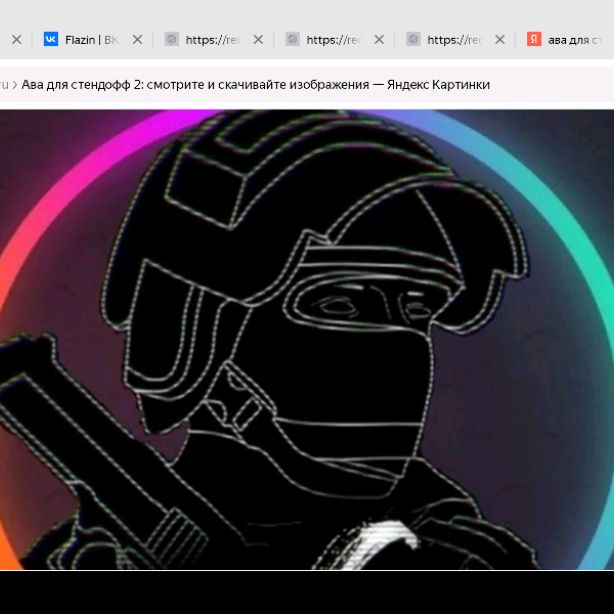The width and height of the screenshot is (614, 614).
Task: Switch to the 'ава для ст' Yandex tab
Action: coord(565,40)
